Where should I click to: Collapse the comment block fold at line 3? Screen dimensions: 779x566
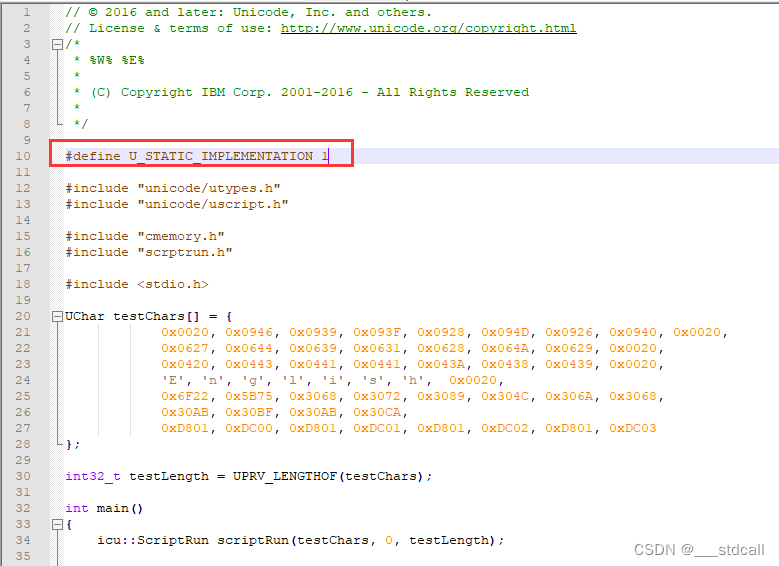tap(57, 45)
